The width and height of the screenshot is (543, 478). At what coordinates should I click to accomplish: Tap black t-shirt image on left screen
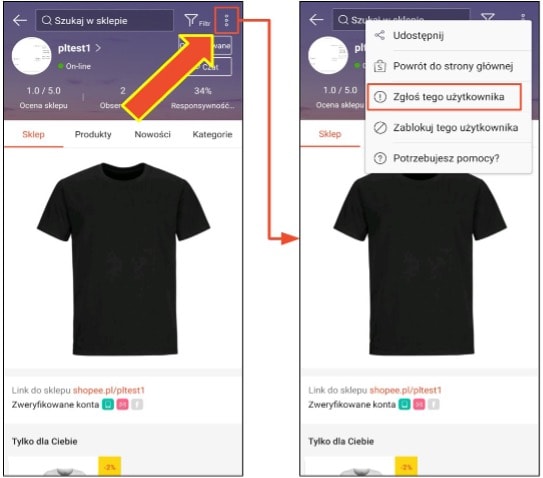point(123,259)
